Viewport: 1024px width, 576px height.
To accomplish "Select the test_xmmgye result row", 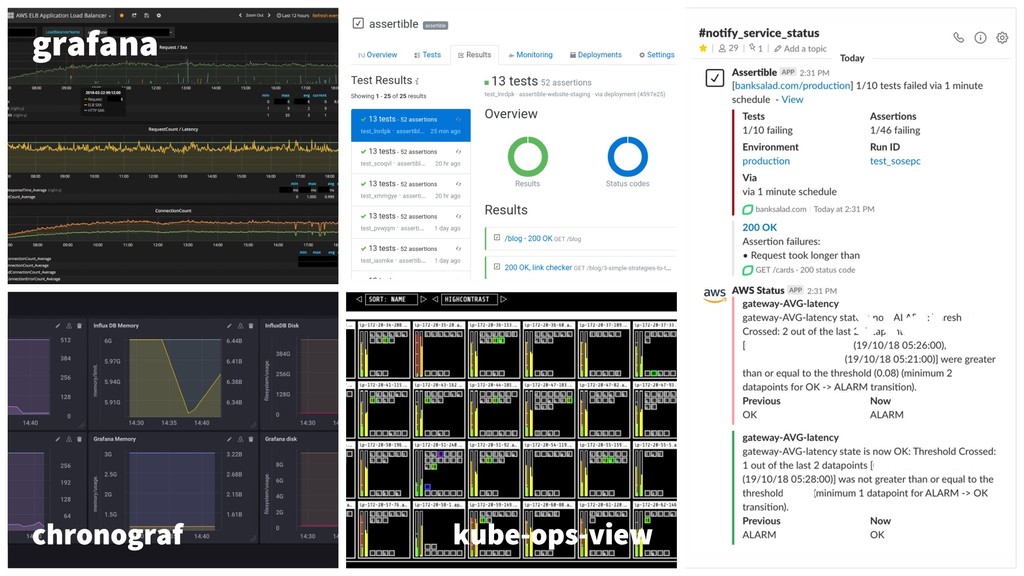I will (411, 189).
